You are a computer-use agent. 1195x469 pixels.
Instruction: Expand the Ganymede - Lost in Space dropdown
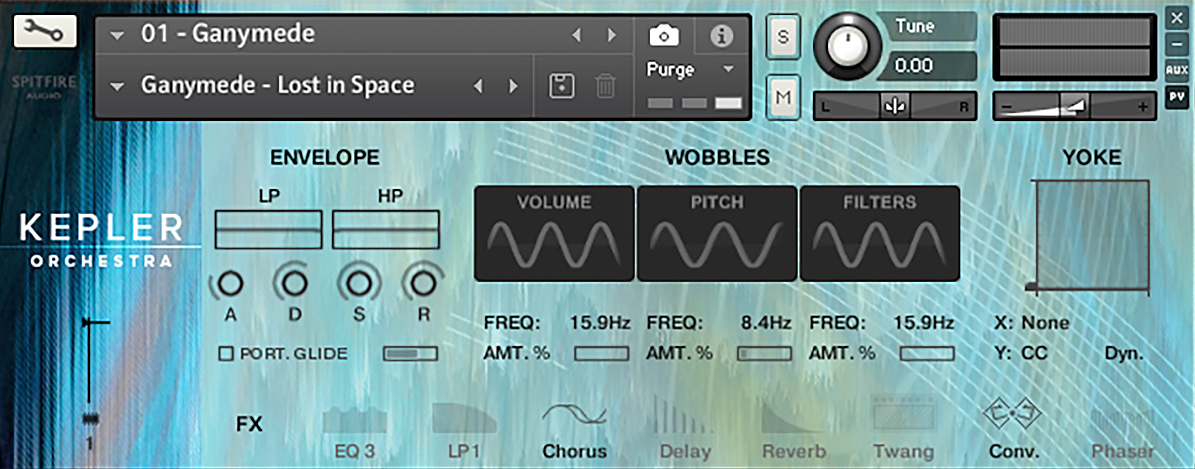pyautogui.click(x=118, y=86)
